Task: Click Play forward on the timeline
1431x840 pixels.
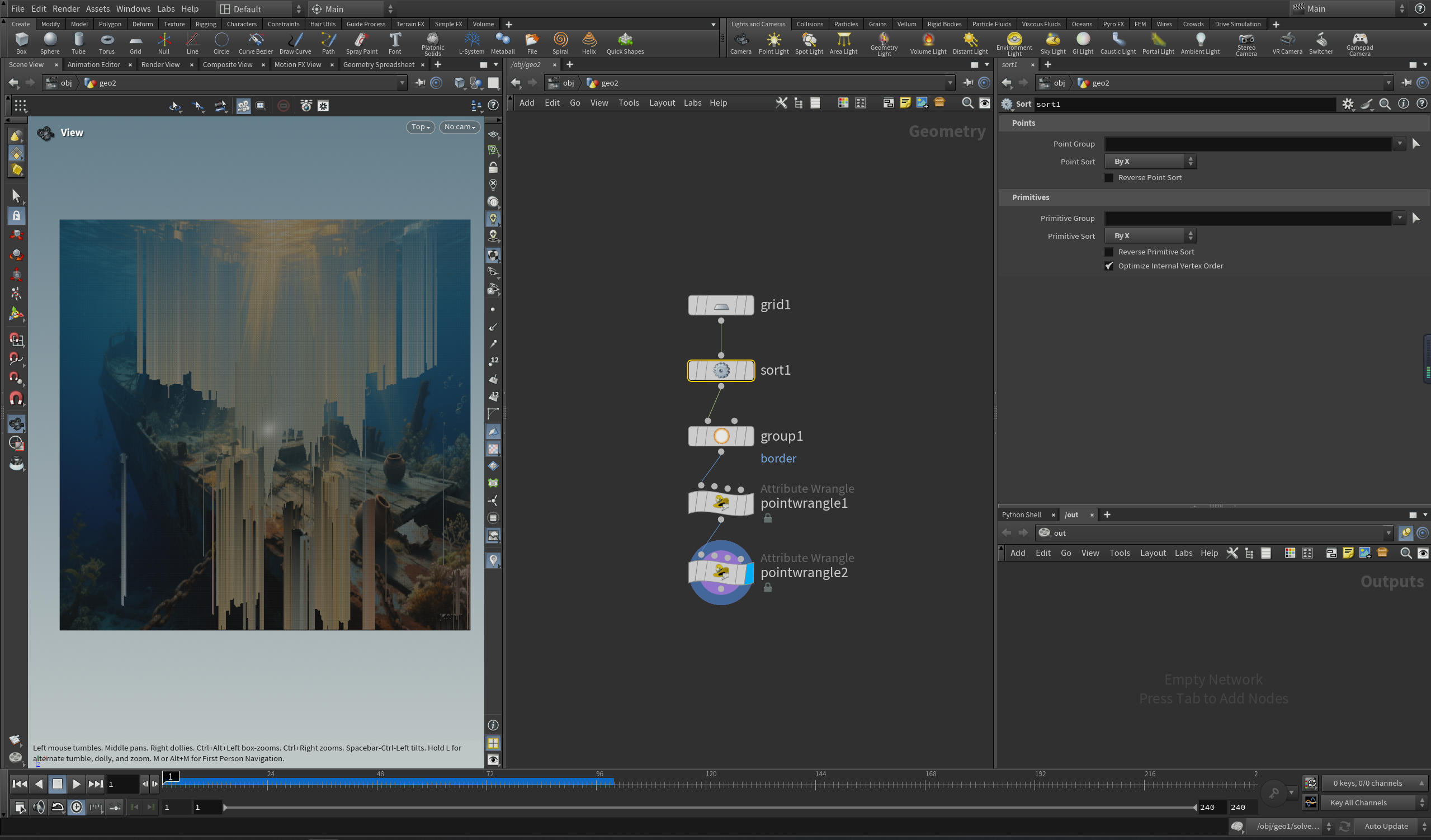Action: click(x=76, y=784)
